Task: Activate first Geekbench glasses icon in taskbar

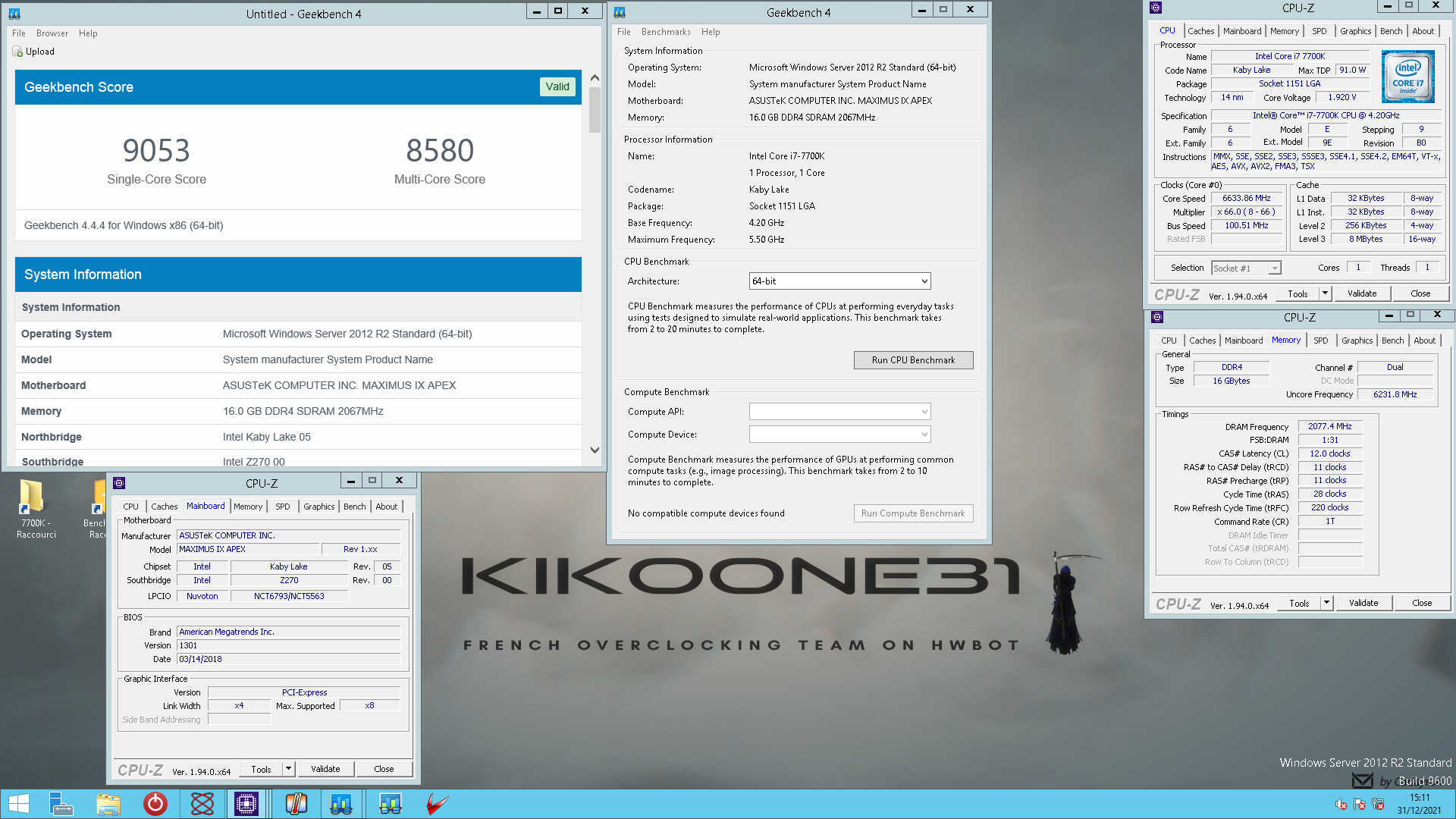Action: coord(341,804)
